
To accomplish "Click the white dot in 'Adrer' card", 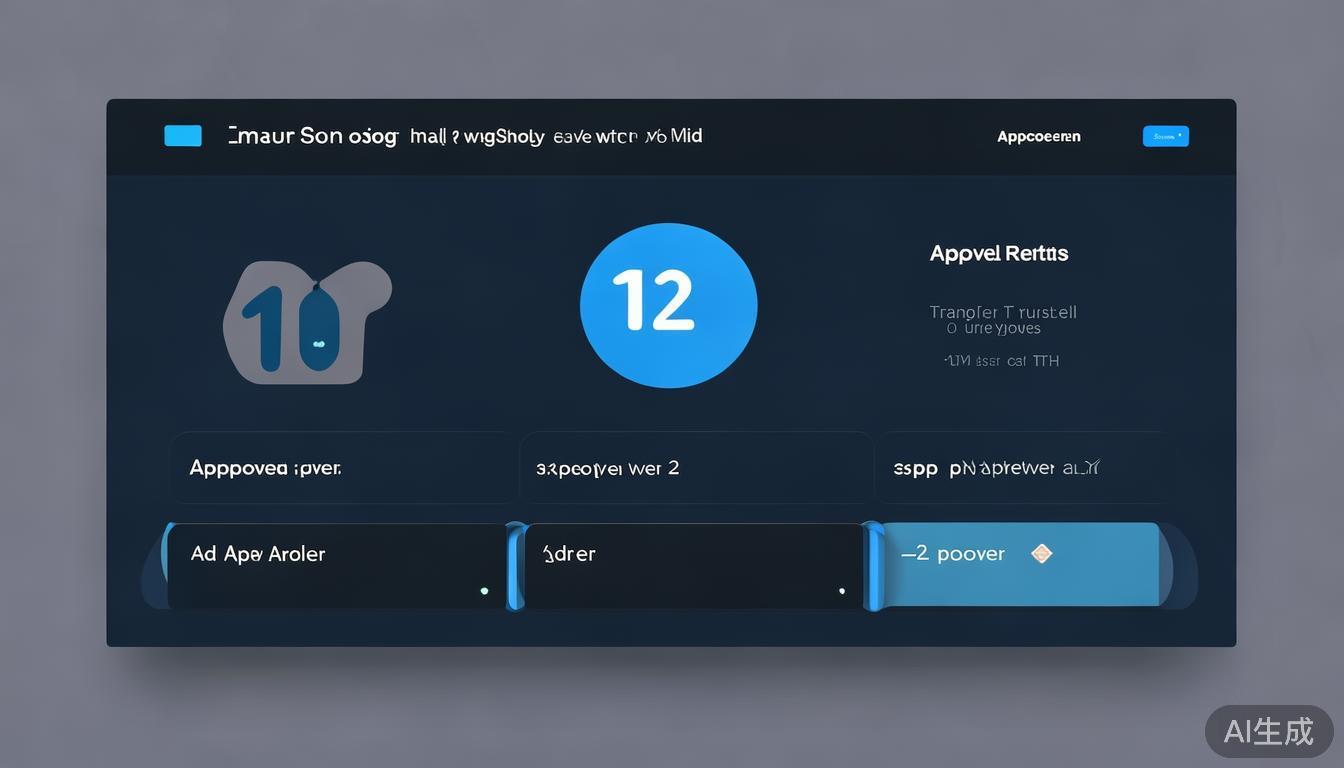I will point(842,591).
